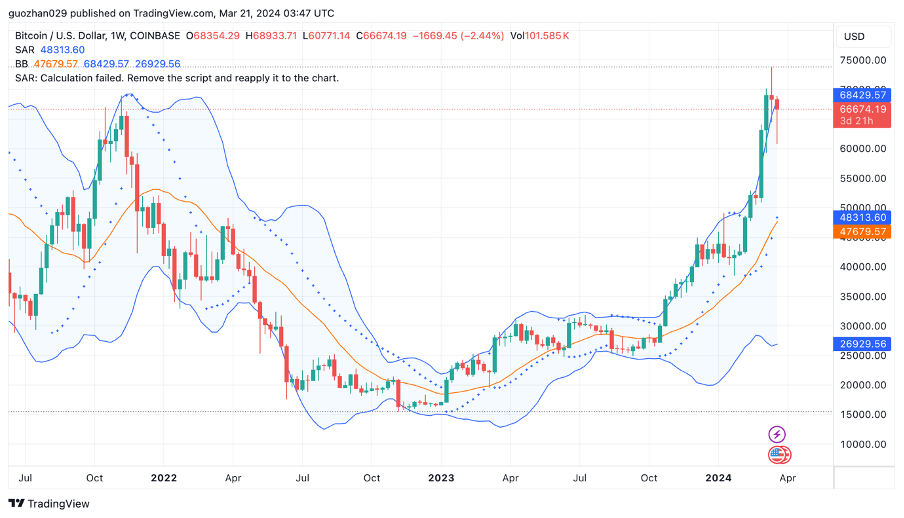Click the guozhan029 published header text
This screenshot has width=904, height=518.
(170, 13)
